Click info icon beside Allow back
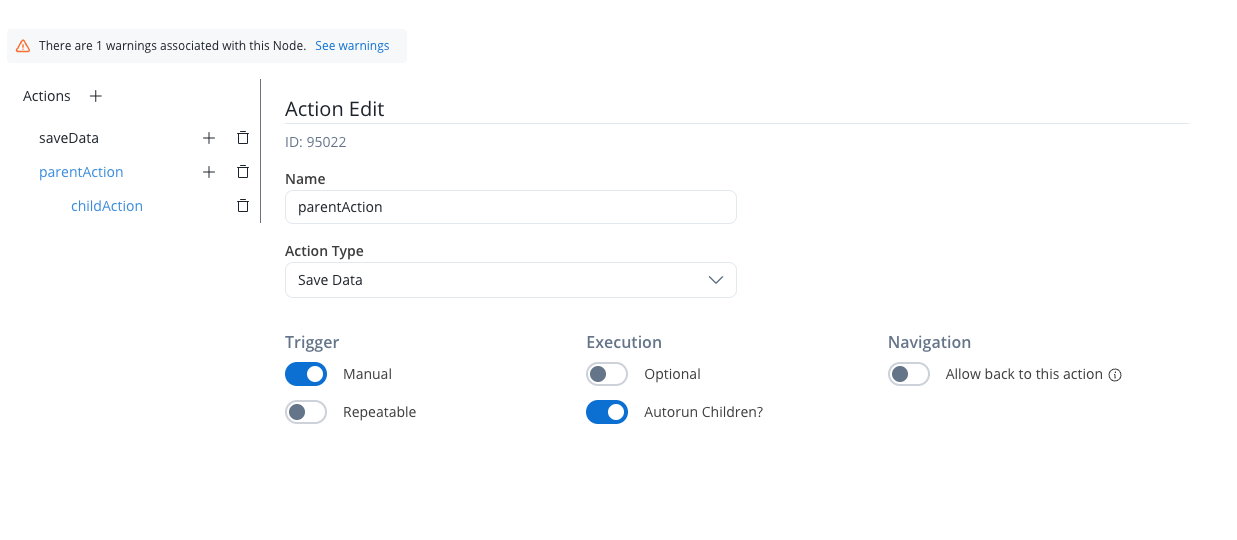The image size is (1237, 540). [1116, 375]
